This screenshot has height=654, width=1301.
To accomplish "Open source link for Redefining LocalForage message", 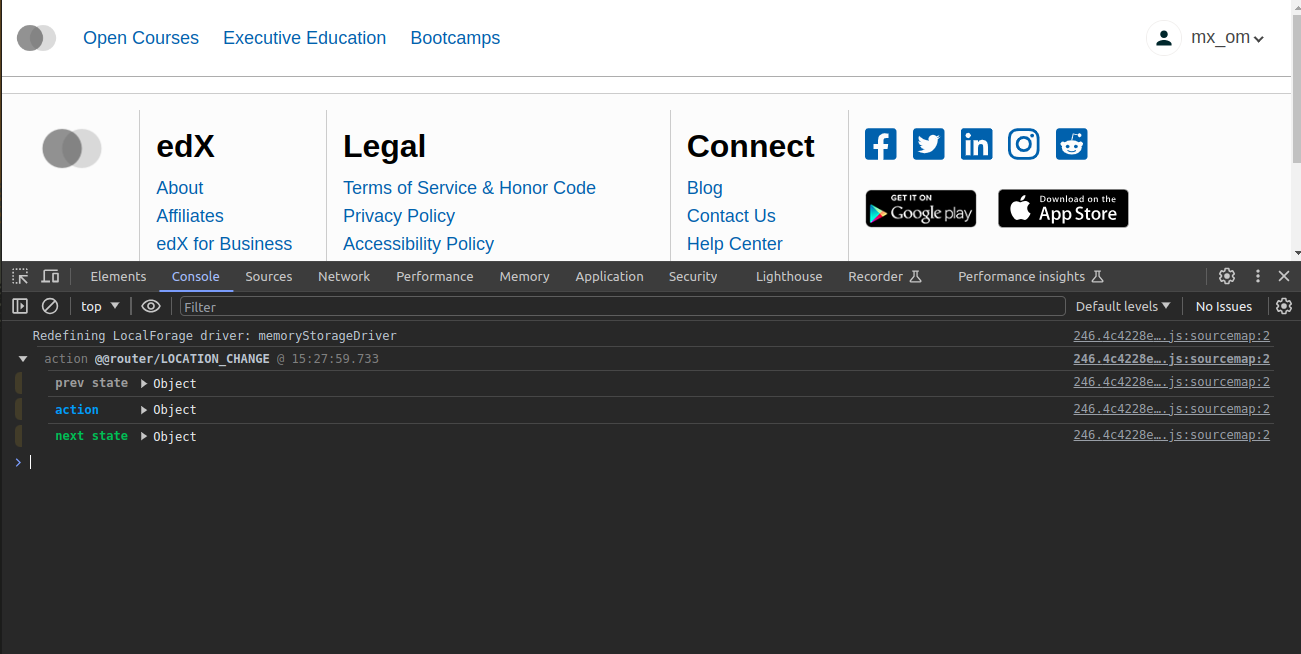I will pos(1171,336).
